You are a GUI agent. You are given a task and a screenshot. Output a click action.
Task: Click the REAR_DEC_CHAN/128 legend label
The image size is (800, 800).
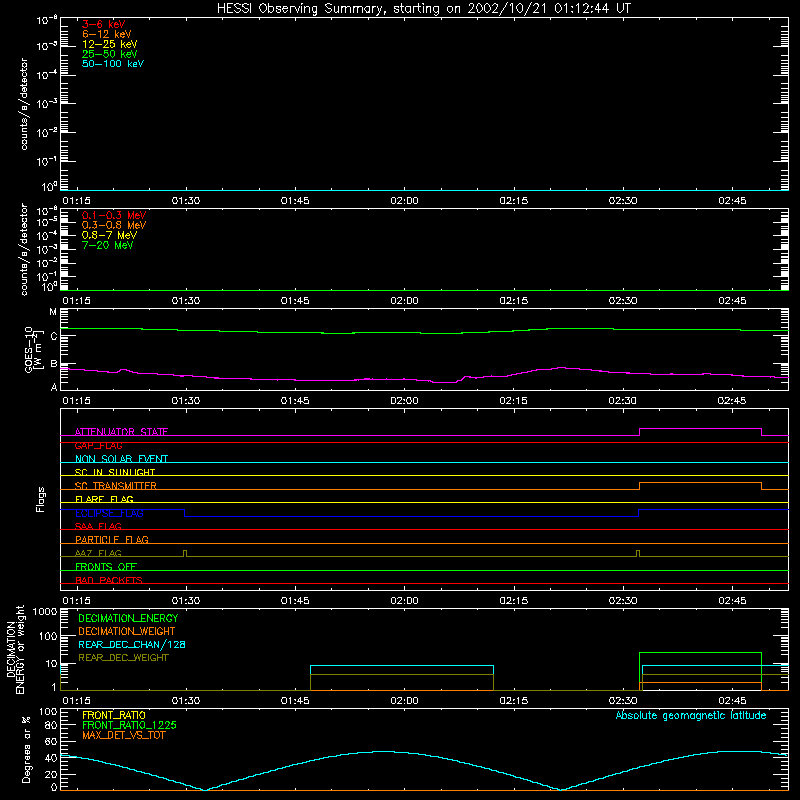point(132,645)
